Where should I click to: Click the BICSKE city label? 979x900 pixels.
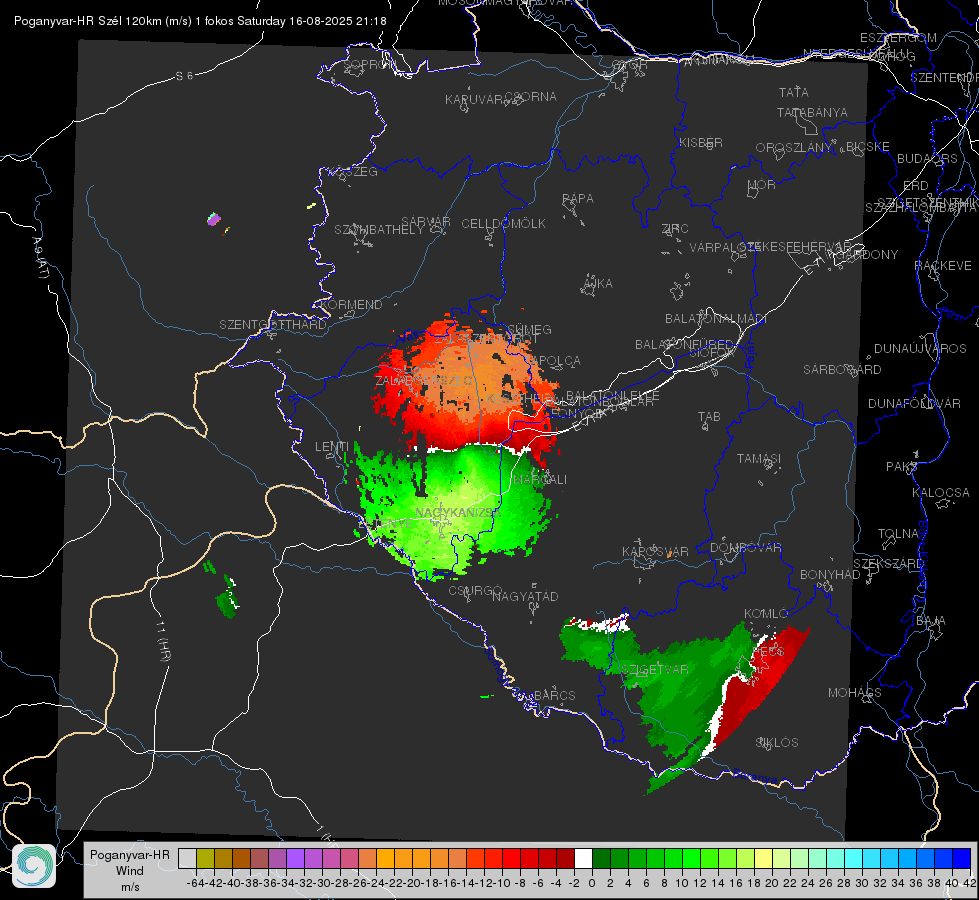click(868, 146)
